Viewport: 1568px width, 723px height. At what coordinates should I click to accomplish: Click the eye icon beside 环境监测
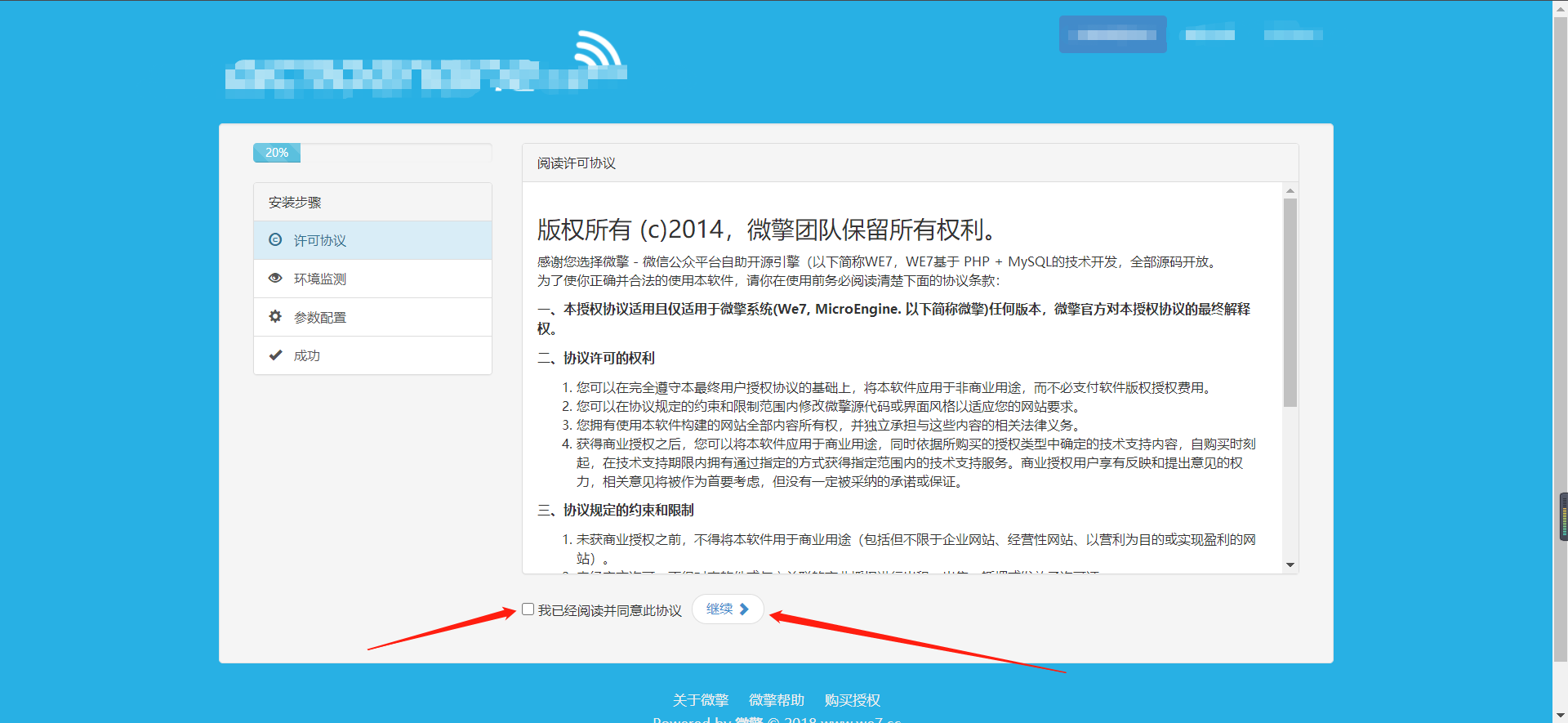pos(275,278)
